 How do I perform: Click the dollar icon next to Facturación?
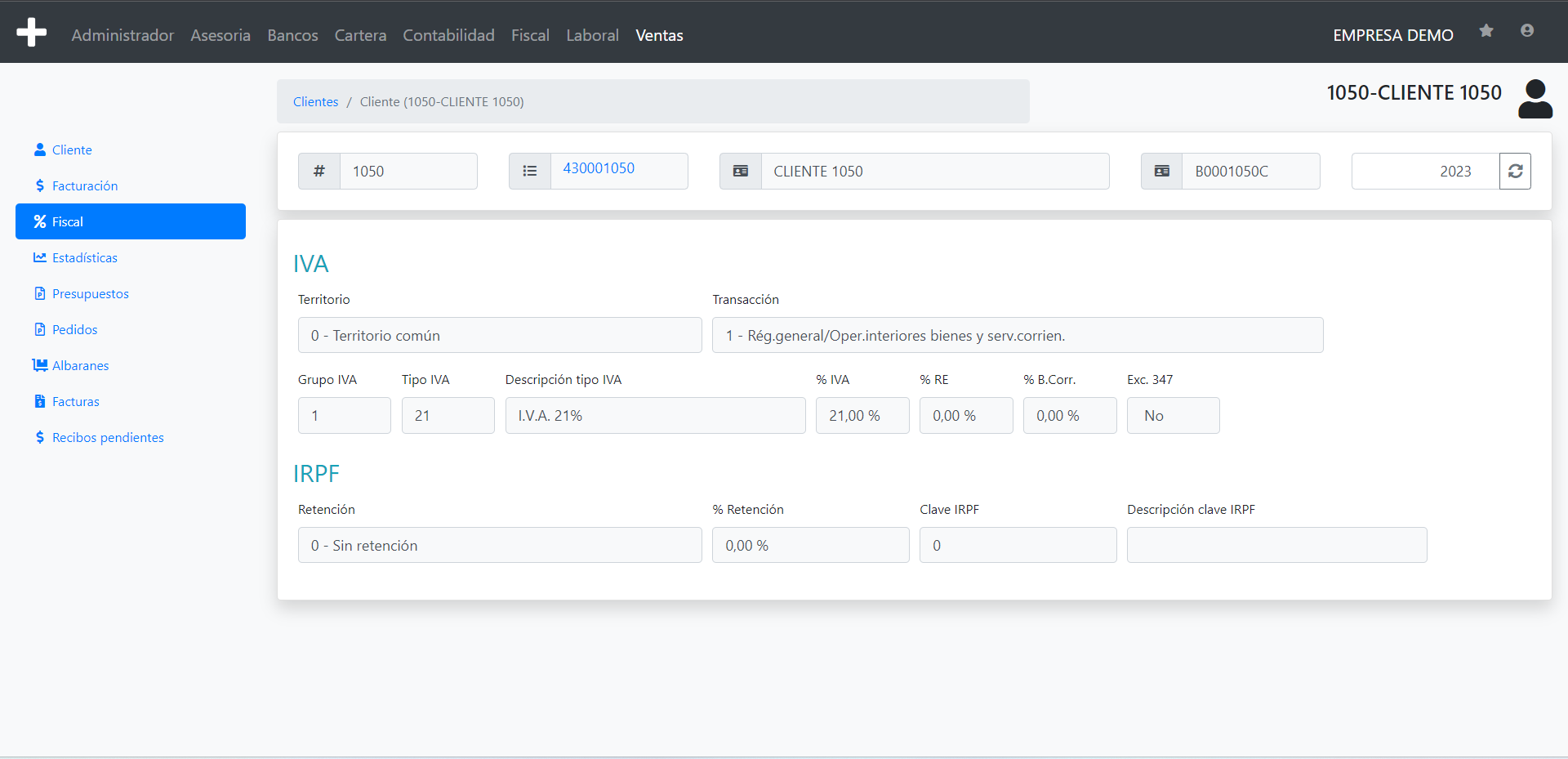click(40, 185)
